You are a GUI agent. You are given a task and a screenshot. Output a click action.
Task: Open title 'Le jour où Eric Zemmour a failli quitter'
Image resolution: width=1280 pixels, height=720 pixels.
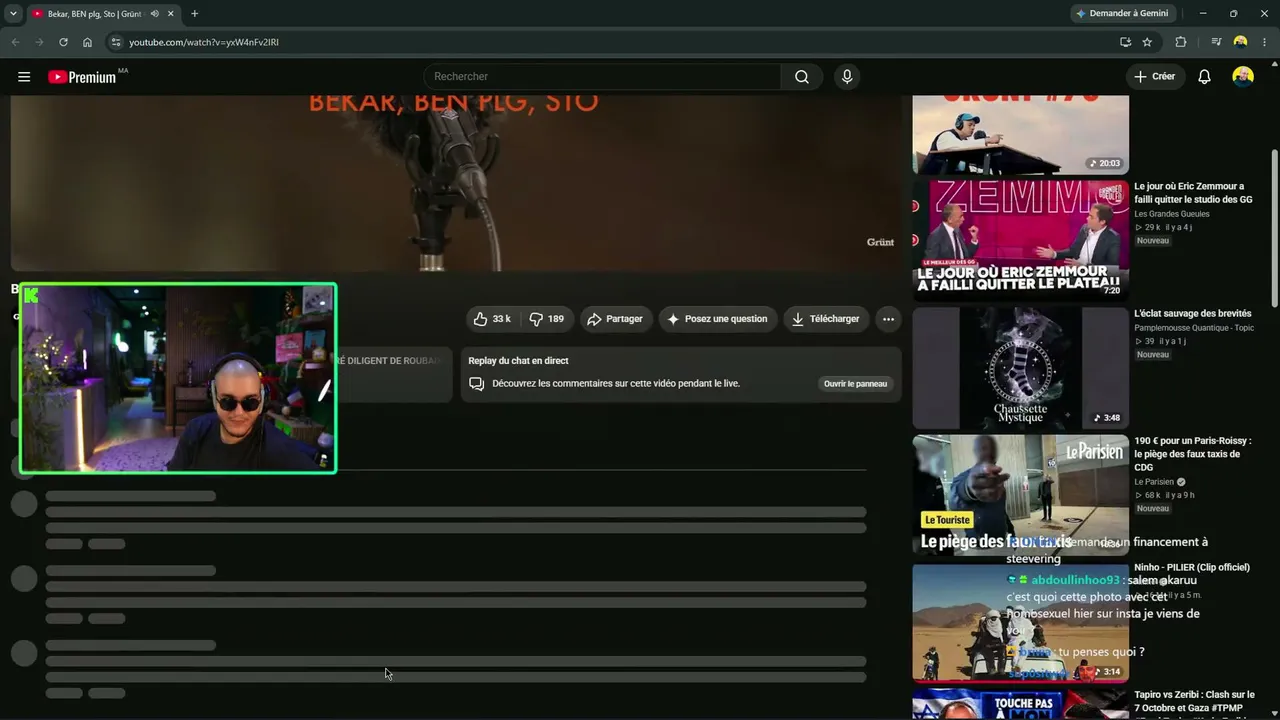[x=1193, y=193]
